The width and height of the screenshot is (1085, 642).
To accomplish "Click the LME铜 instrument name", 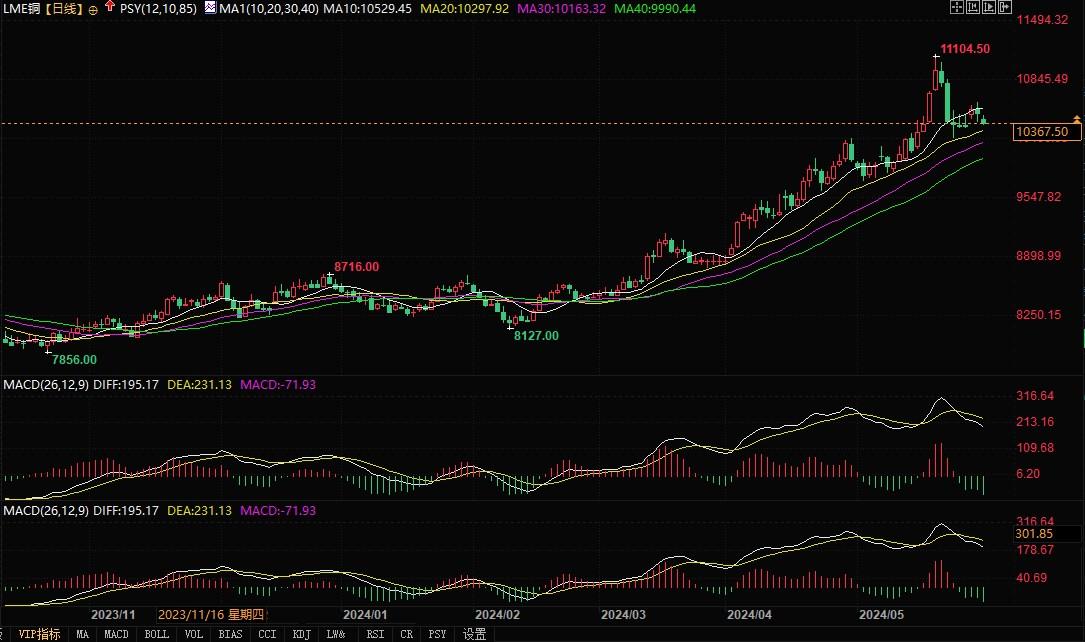I will click(22, 9).
